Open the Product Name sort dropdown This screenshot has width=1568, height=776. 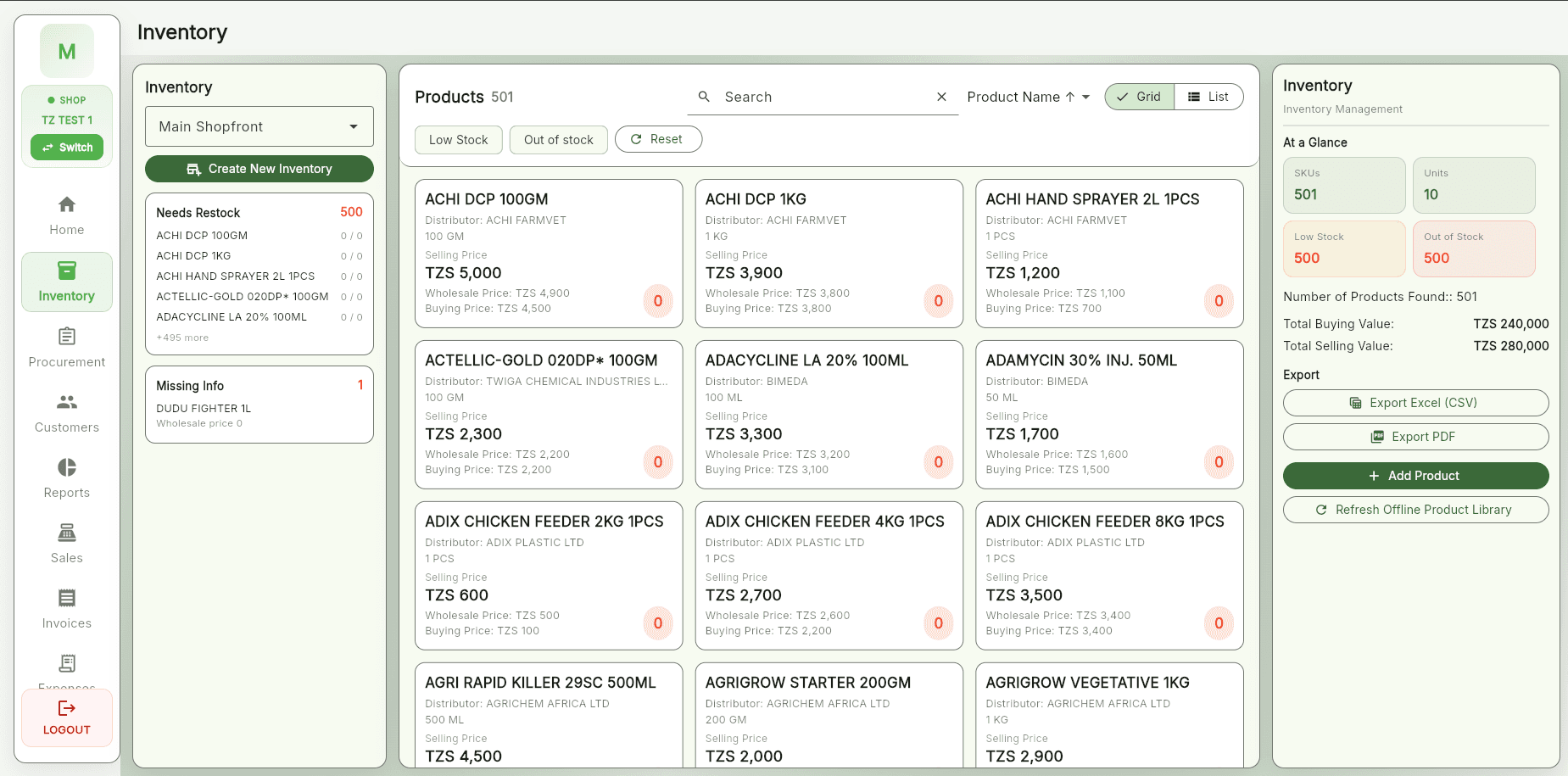(1029, 97)
